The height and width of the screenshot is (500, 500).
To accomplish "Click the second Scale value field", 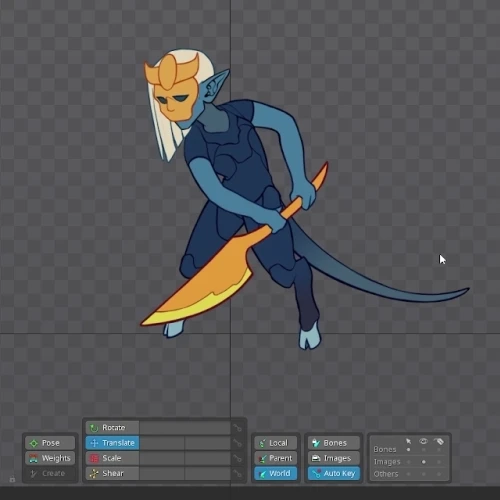I will 208,458.
